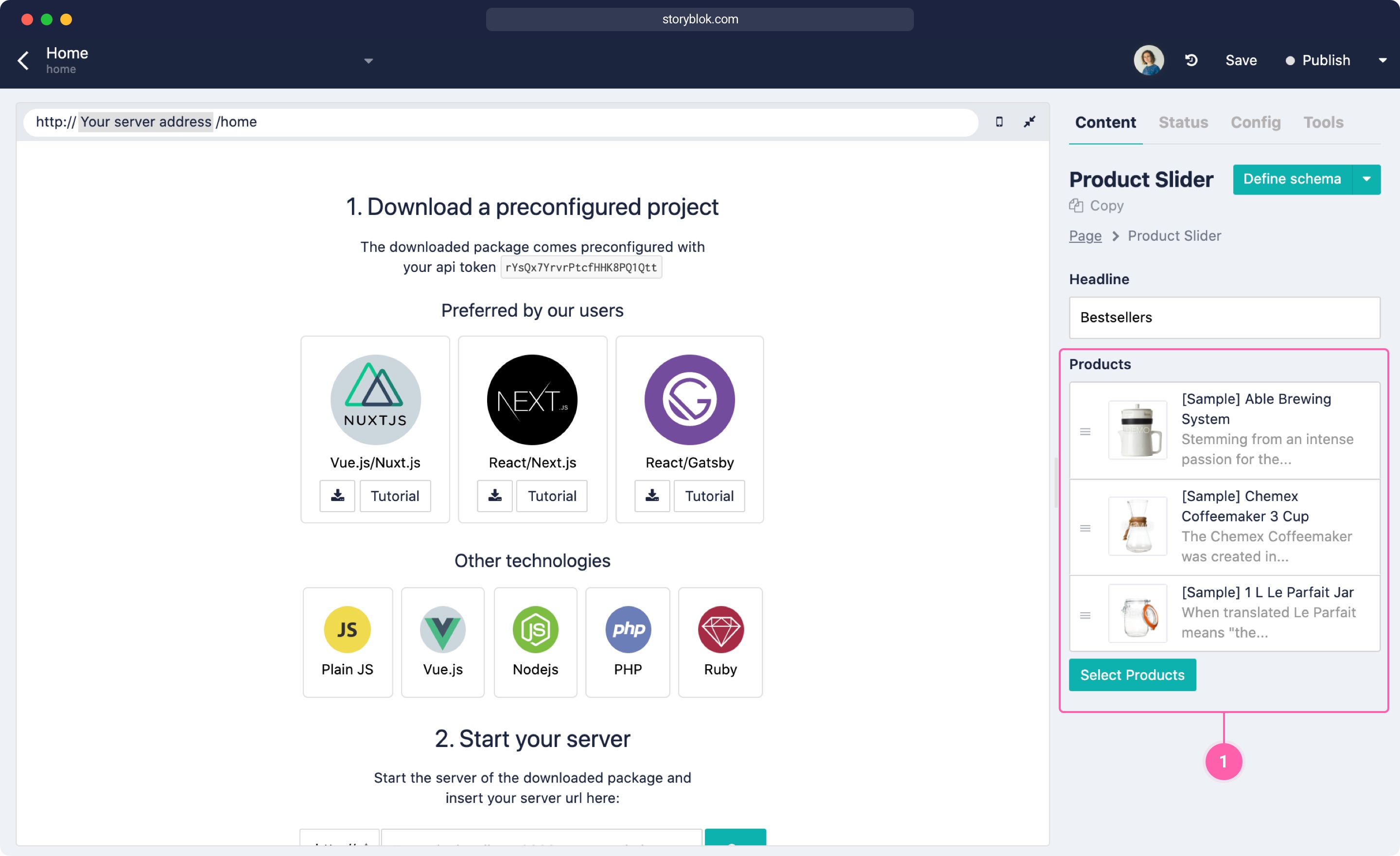Click the Select Products button
Screen dimensions: 1400x856
(1132, 675)
